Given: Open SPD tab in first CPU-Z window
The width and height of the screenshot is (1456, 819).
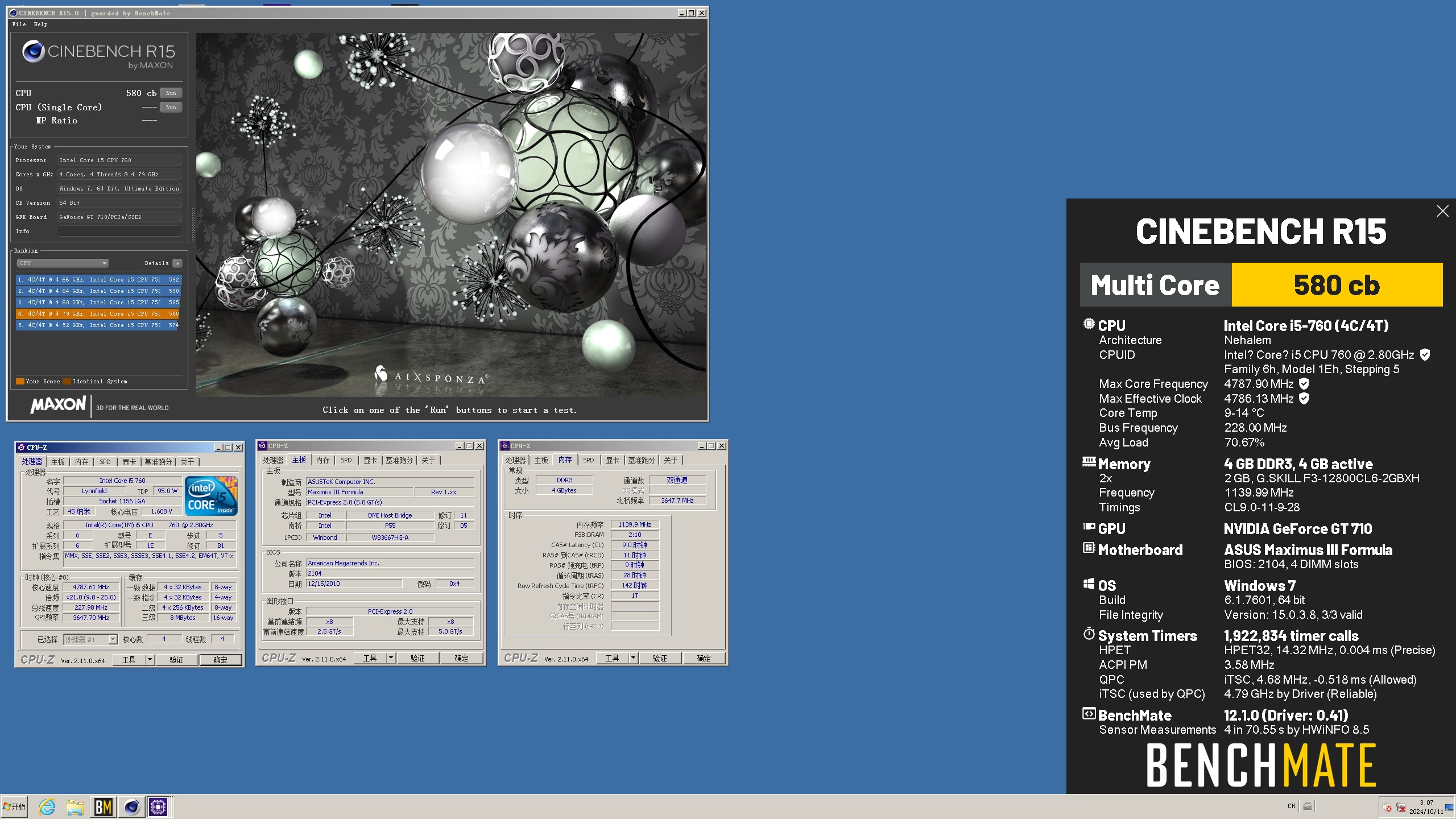Looking at the screenshot, I should pos(105,462).
